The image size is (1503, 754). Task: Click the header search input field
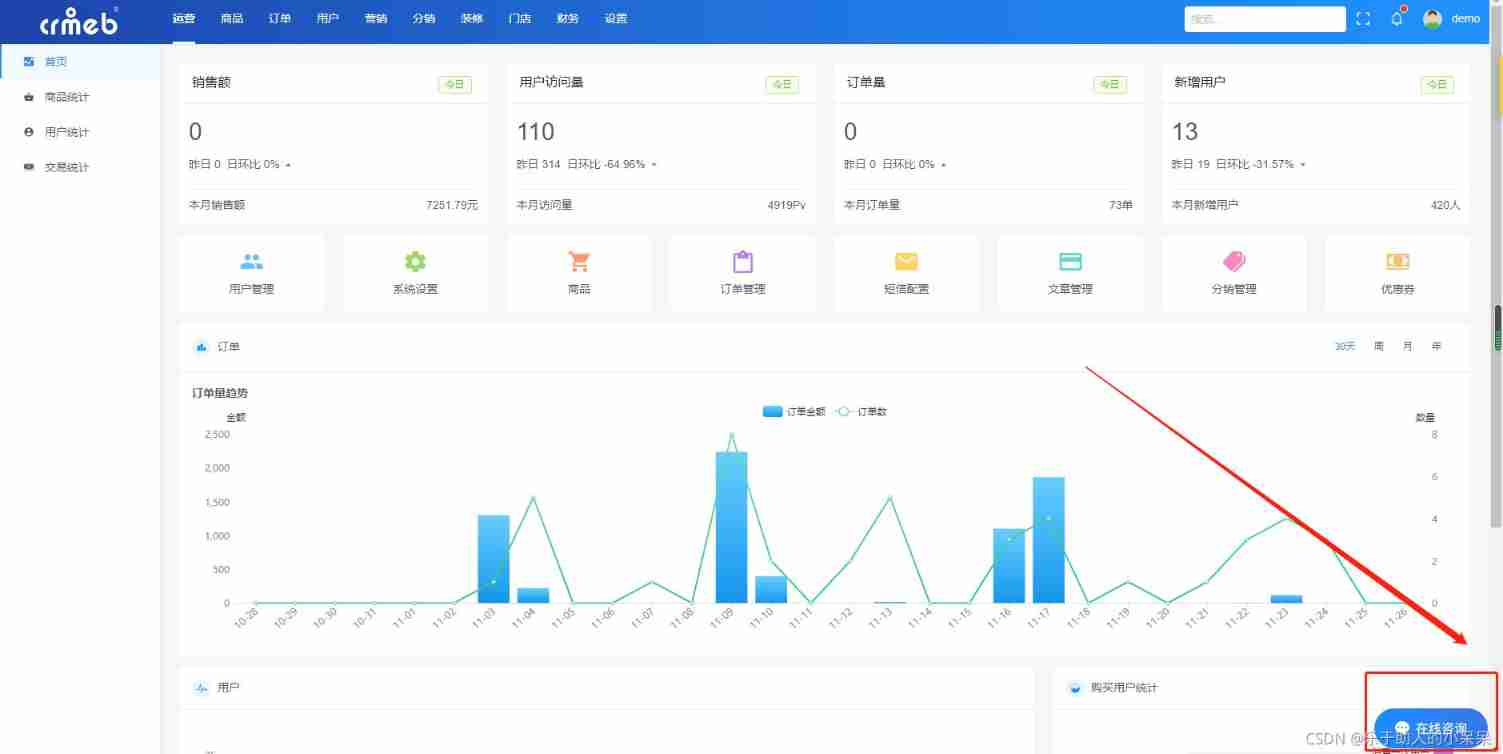(1264, 19)
